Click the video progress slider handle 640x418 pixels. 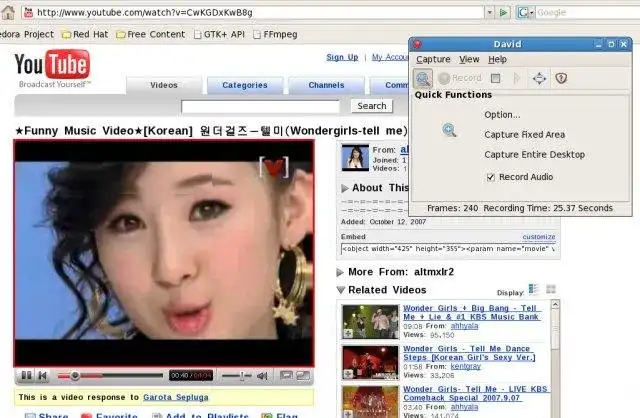pos(75,376)
